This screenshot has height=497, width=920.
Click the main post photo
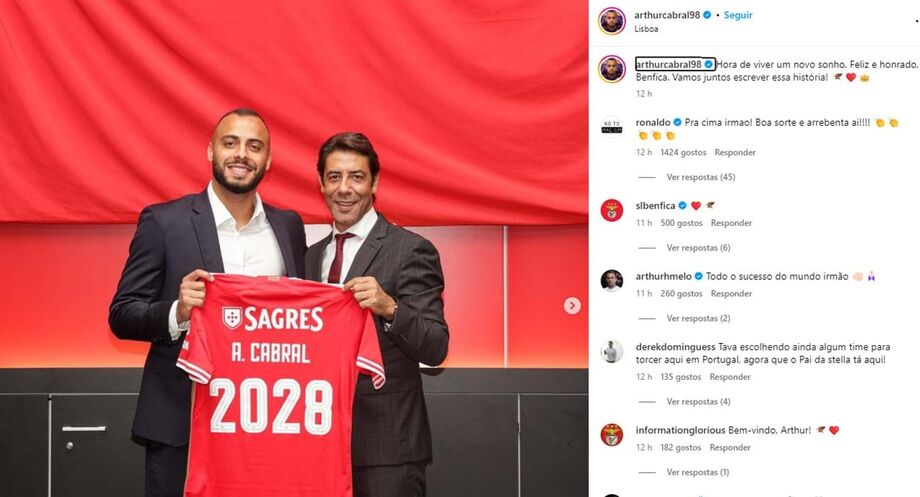pos(294,248)
